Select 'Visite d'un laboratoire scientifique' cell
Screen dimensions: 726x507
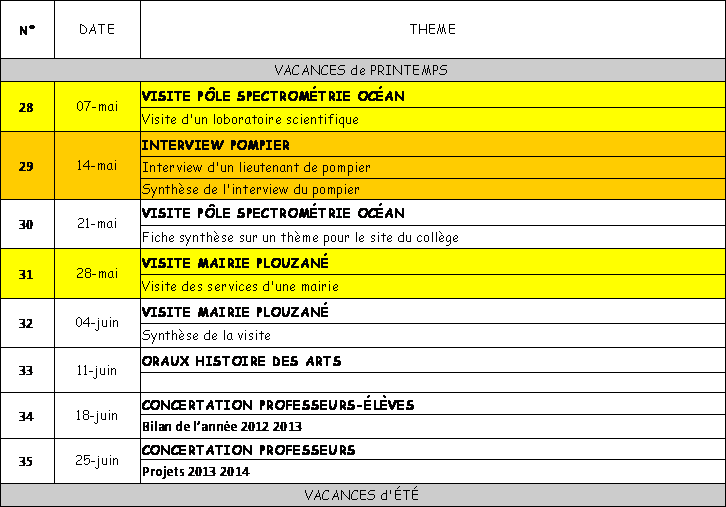(x=250, y=120)
